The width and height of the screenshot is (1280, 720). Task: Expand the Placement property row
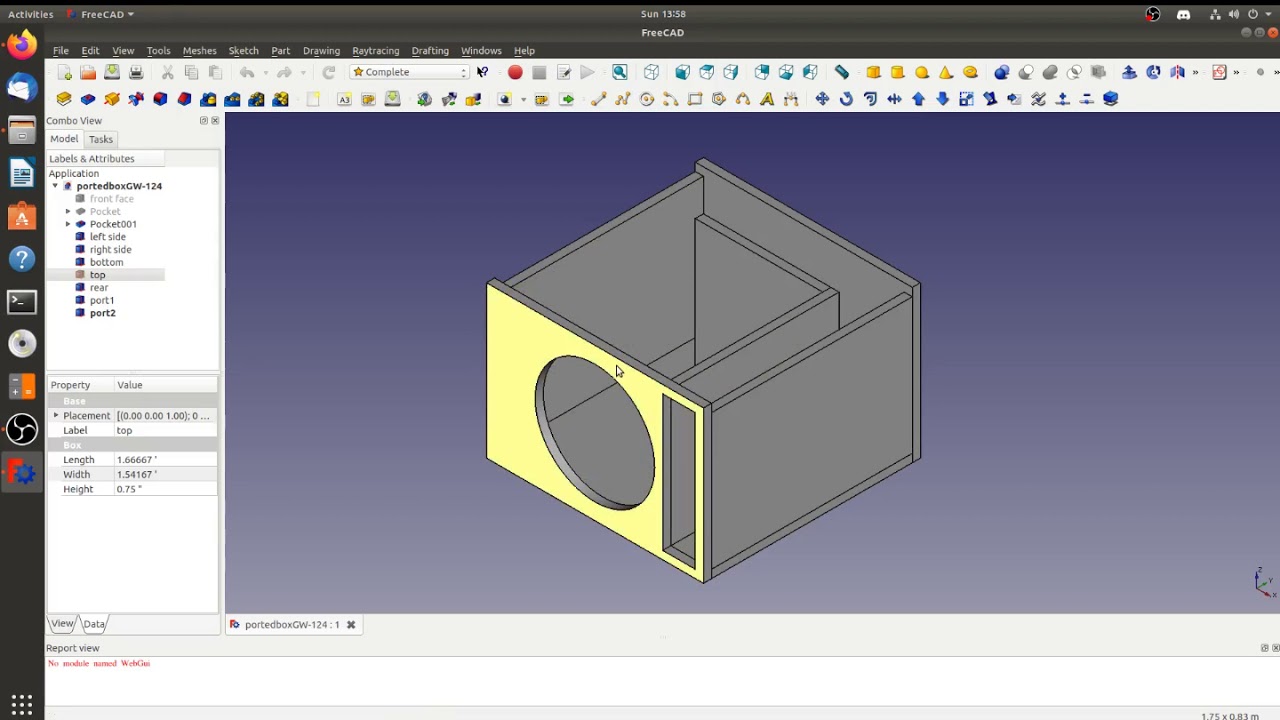tap(56, 415)
